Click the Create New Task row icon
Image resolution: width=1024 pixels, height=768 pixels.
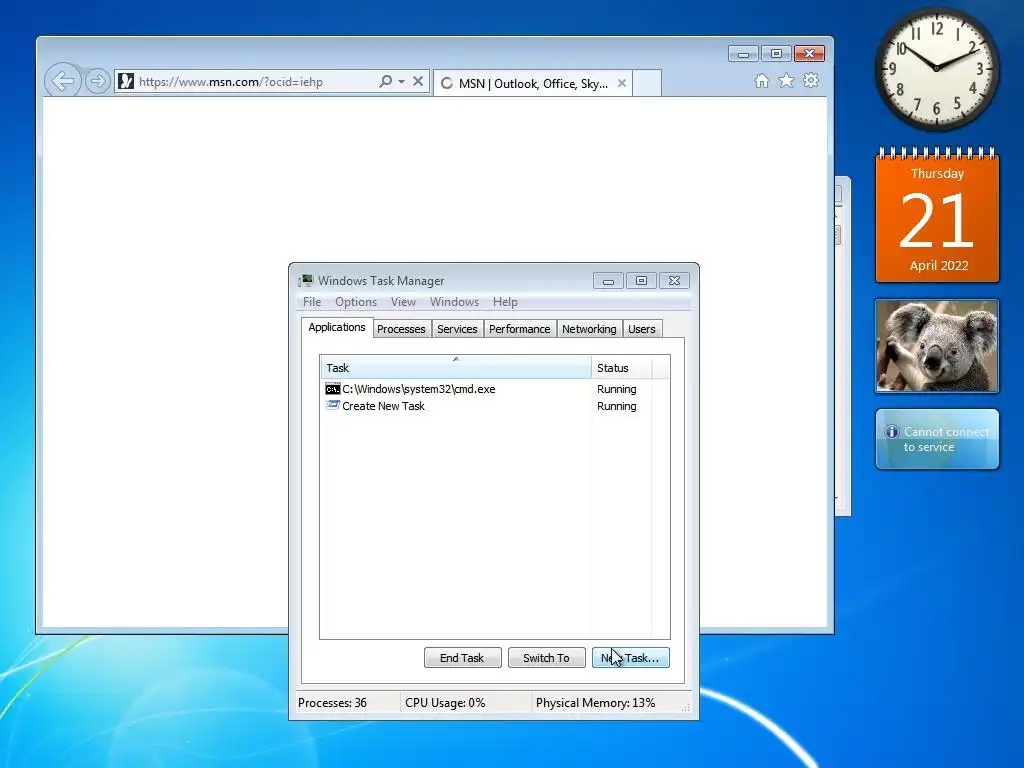[332, 406]
